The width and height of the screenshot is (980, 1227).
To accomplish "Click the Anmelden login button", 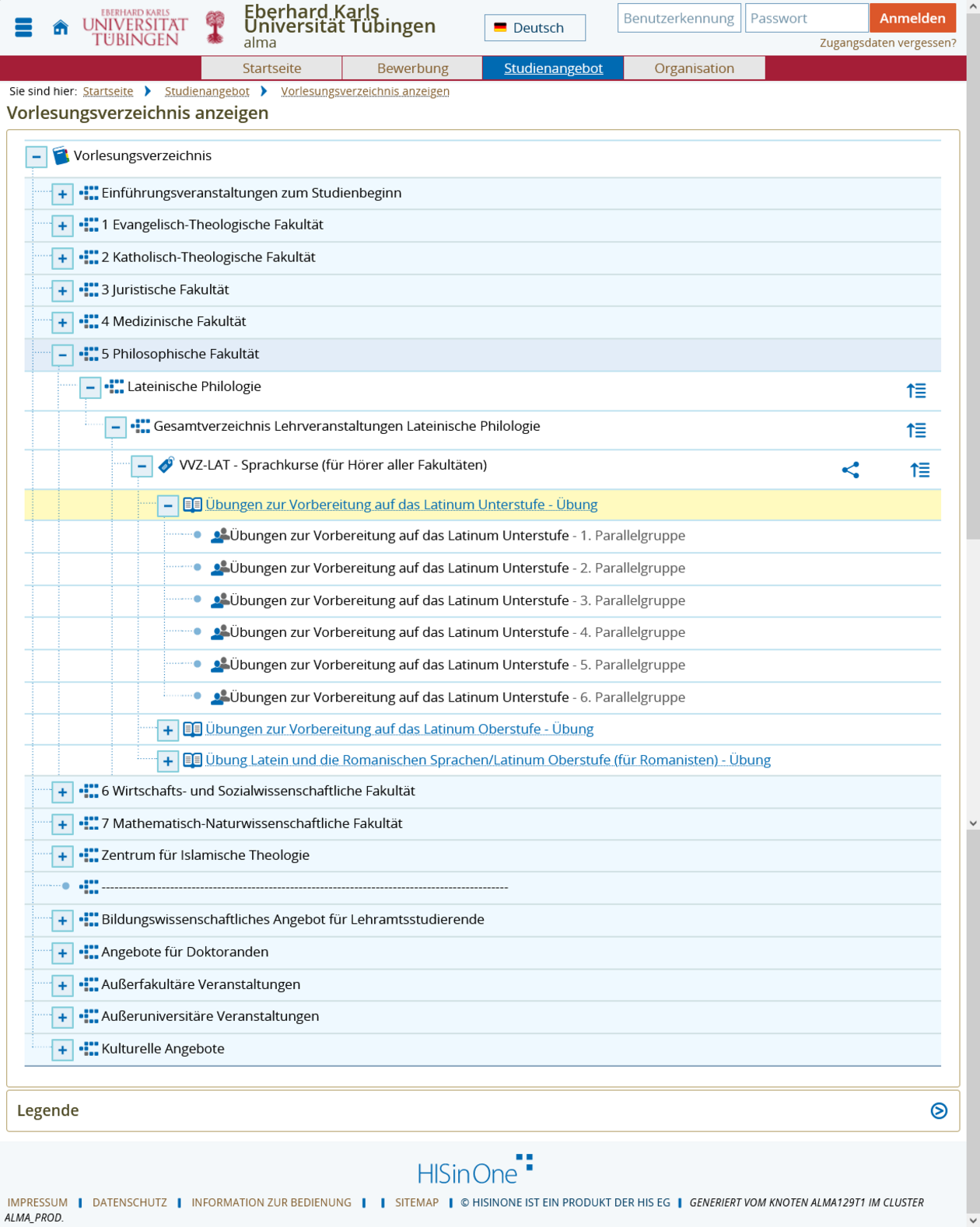I will click(x=912, y=18).
